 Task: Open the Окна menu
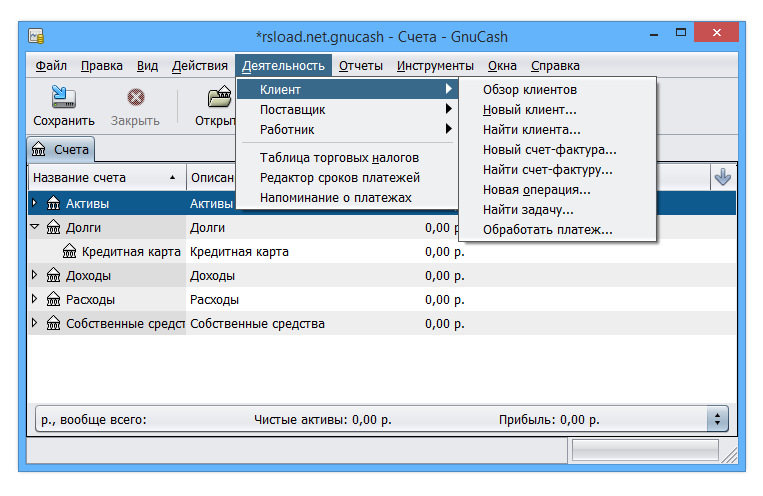pos(502,66)
